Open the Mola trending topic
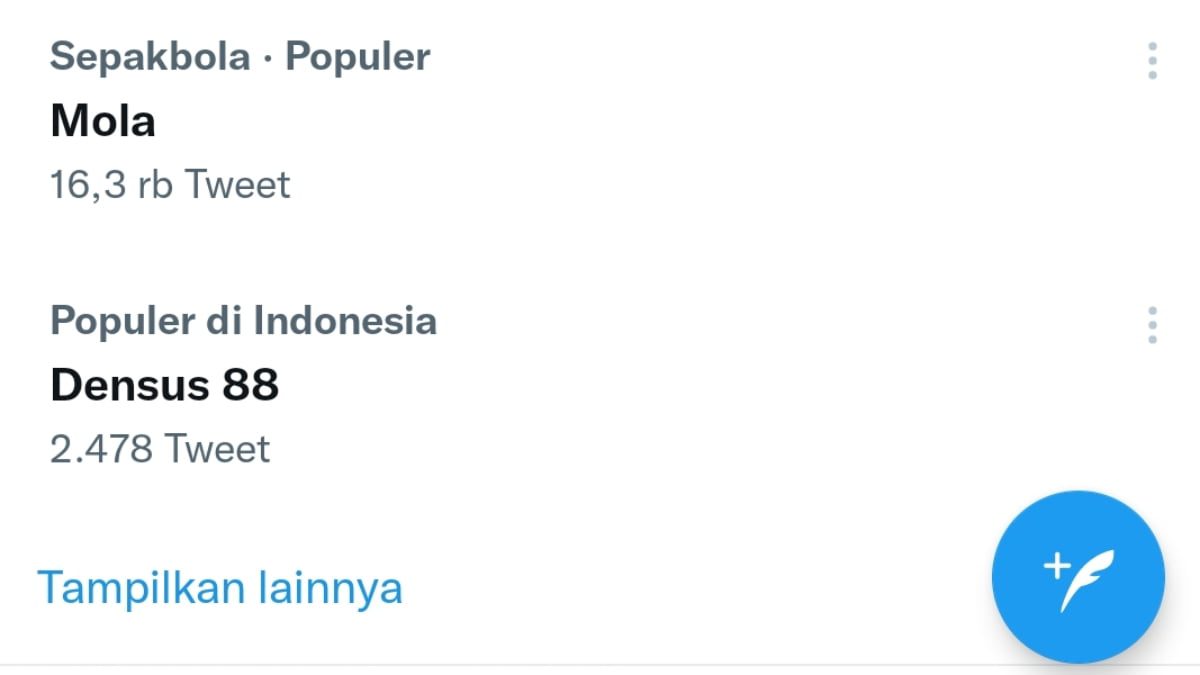Viewport: 1200px width, 675px height. (x=103, y=122)
